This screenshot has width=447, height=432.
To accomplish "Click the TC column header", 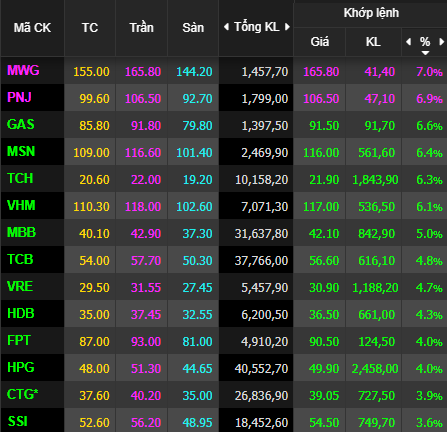I will point(90,28).
